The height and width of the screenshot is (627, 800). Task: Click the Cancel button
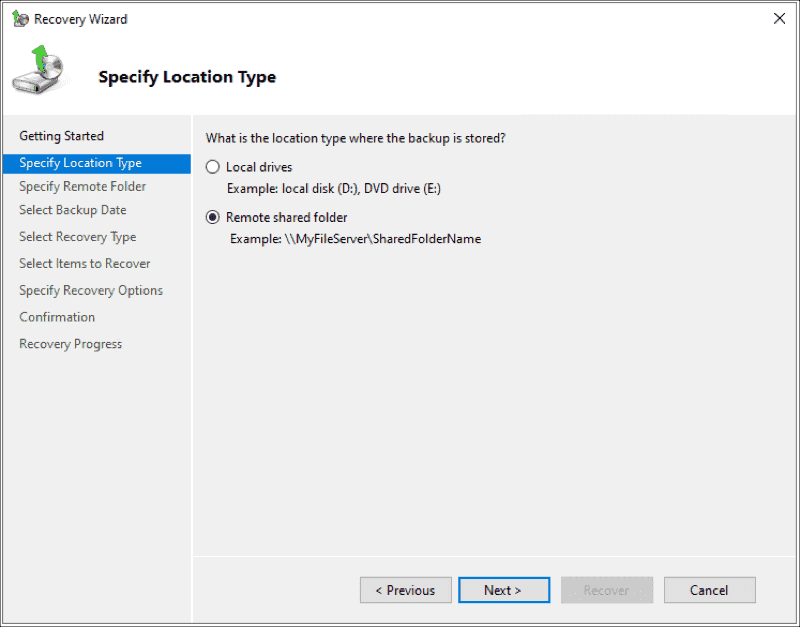[x=709, y=589]
